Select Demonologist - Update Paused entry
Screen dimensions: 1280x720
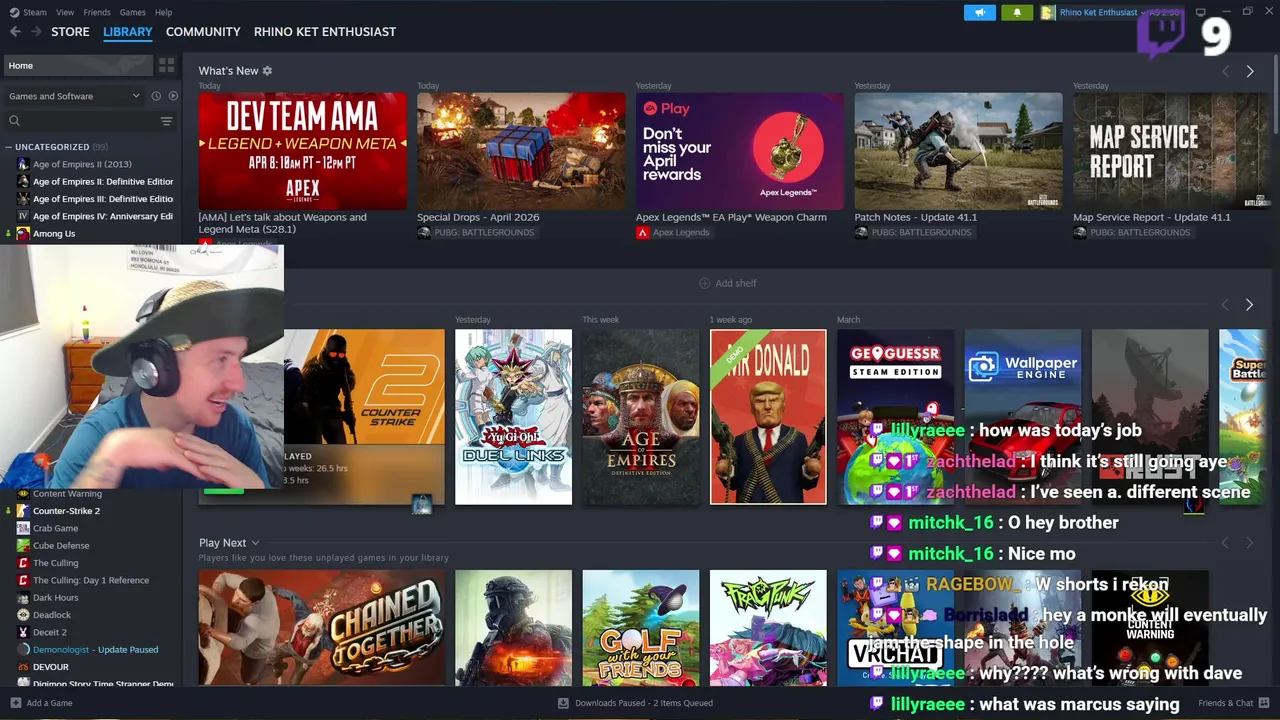click(95, 649)
